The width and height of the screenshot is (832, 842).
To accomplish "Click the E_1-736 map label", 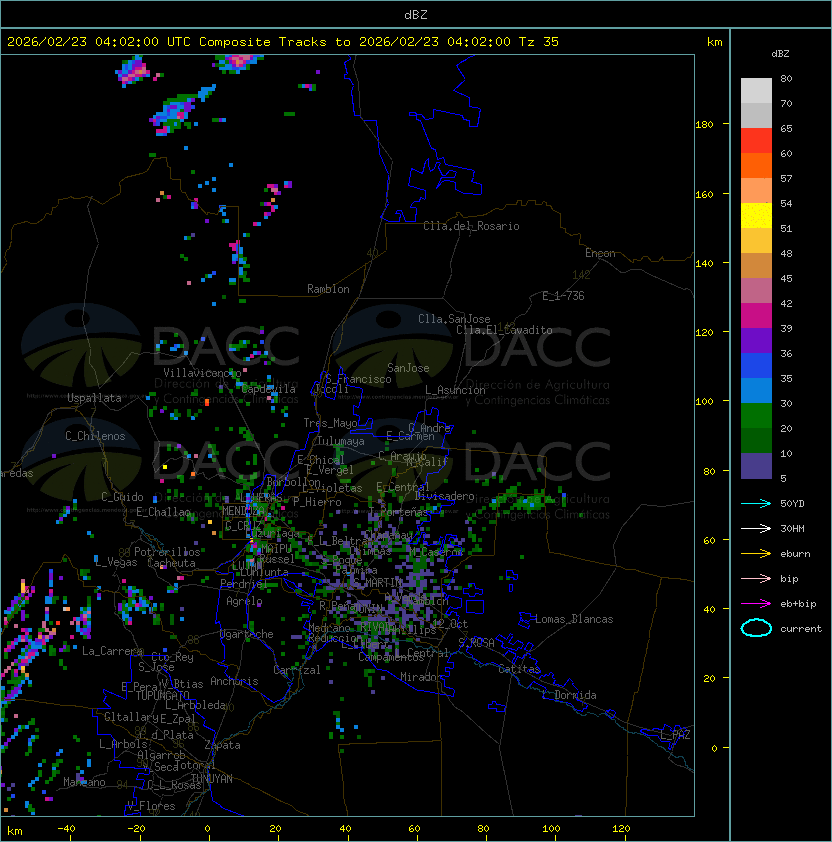I will point(563,296).
